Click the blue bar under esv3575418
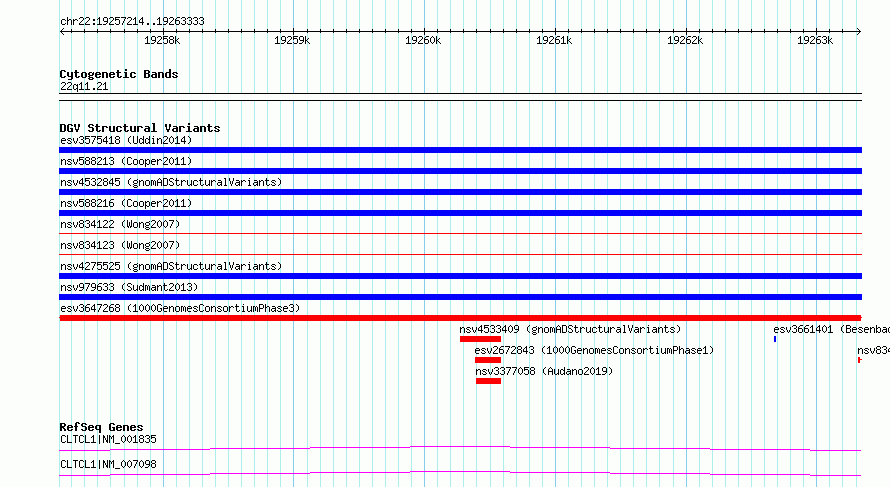This screenshot has width=890, height=487. tap(460, 150)
